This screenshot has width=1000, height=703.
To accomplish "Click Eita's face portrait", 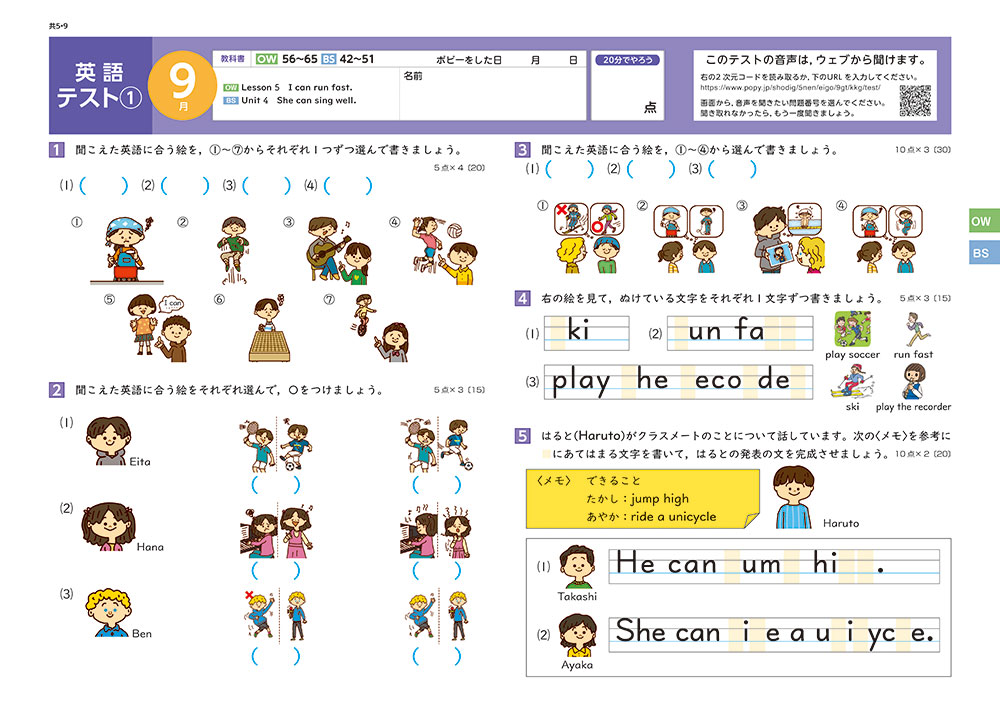I will [x=108, y=441].
